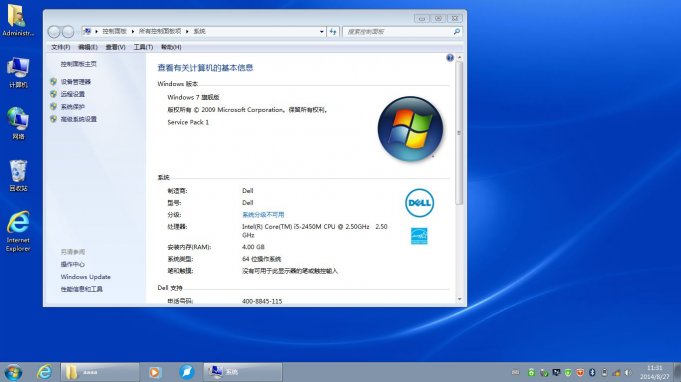This screenshot has width=681, height=382.
Task: Click the help question mark icon
Action: [450, 58]
